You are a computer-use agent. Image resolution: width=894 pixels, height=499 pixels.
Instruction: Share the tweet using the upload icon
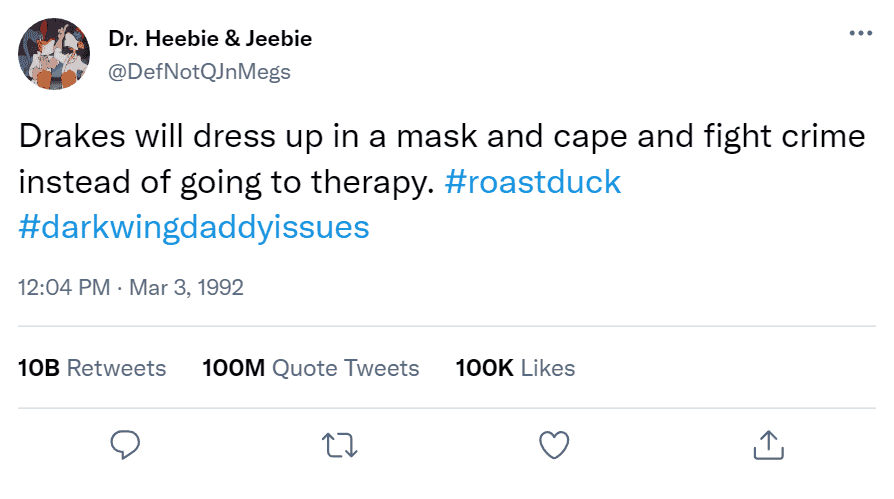767,443
